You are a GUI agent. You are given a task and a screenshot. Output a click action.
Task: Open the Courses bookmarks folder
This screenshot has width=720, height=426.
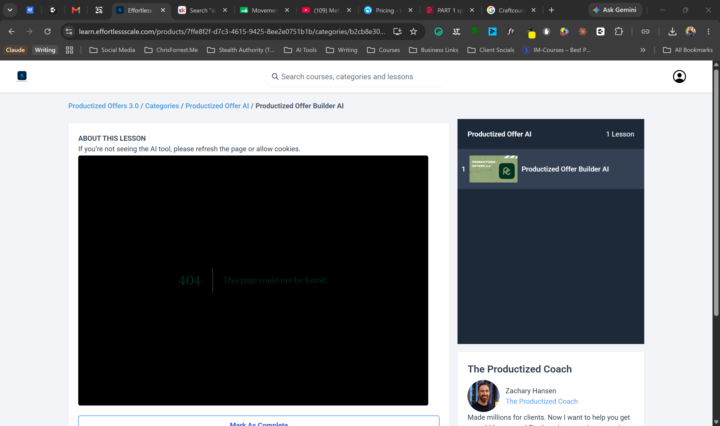click(x=383, y=50)
